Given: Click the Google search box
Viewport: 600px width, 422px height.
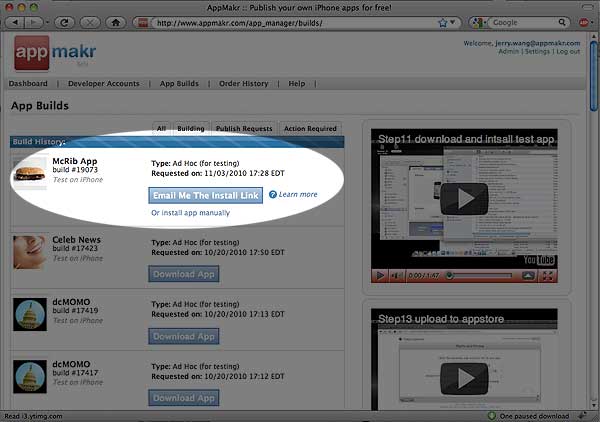Looking at the screenshot, I should point(523,23).
